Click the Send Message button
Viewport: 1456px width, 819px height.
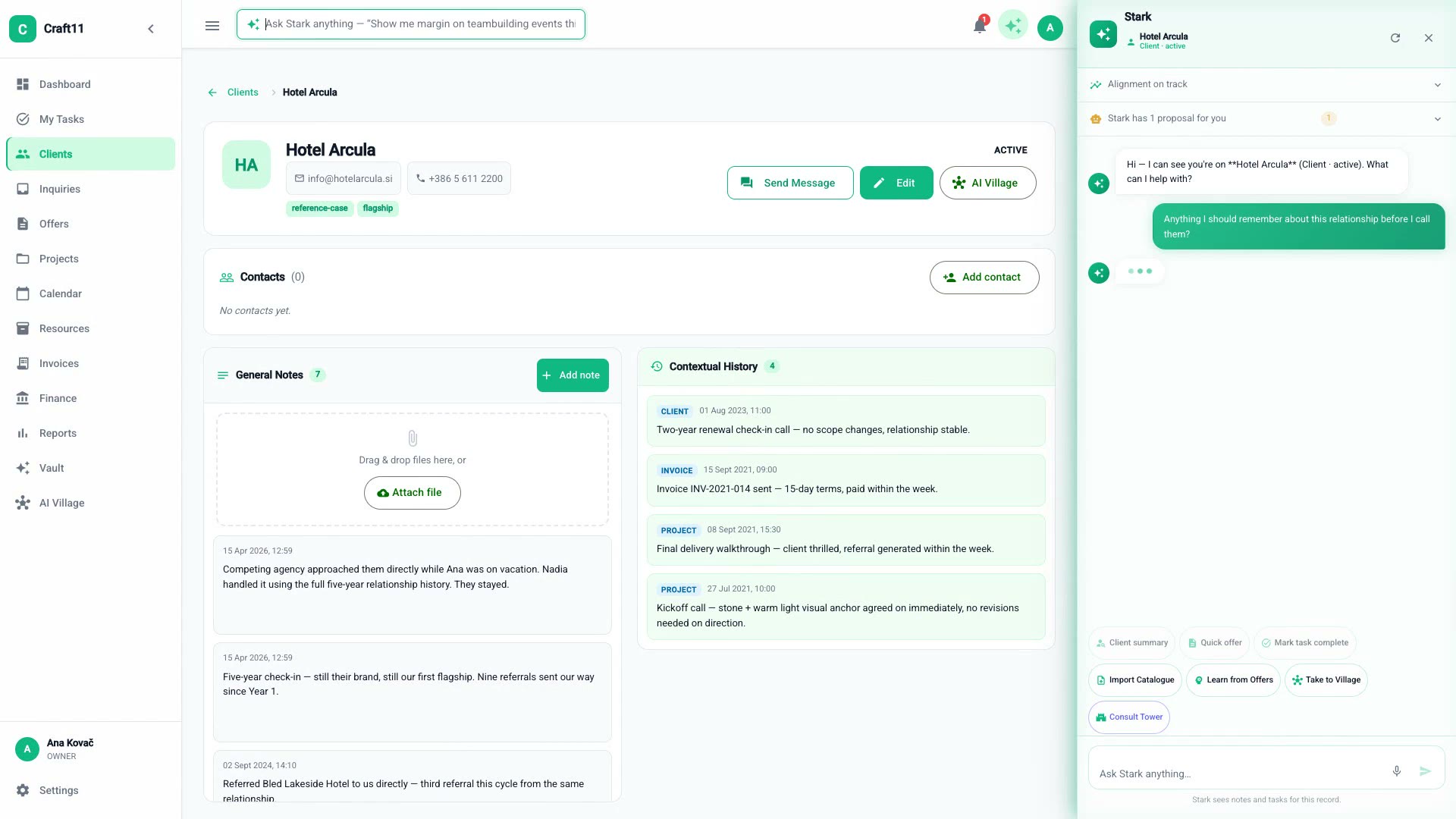[x=790, y=183]
